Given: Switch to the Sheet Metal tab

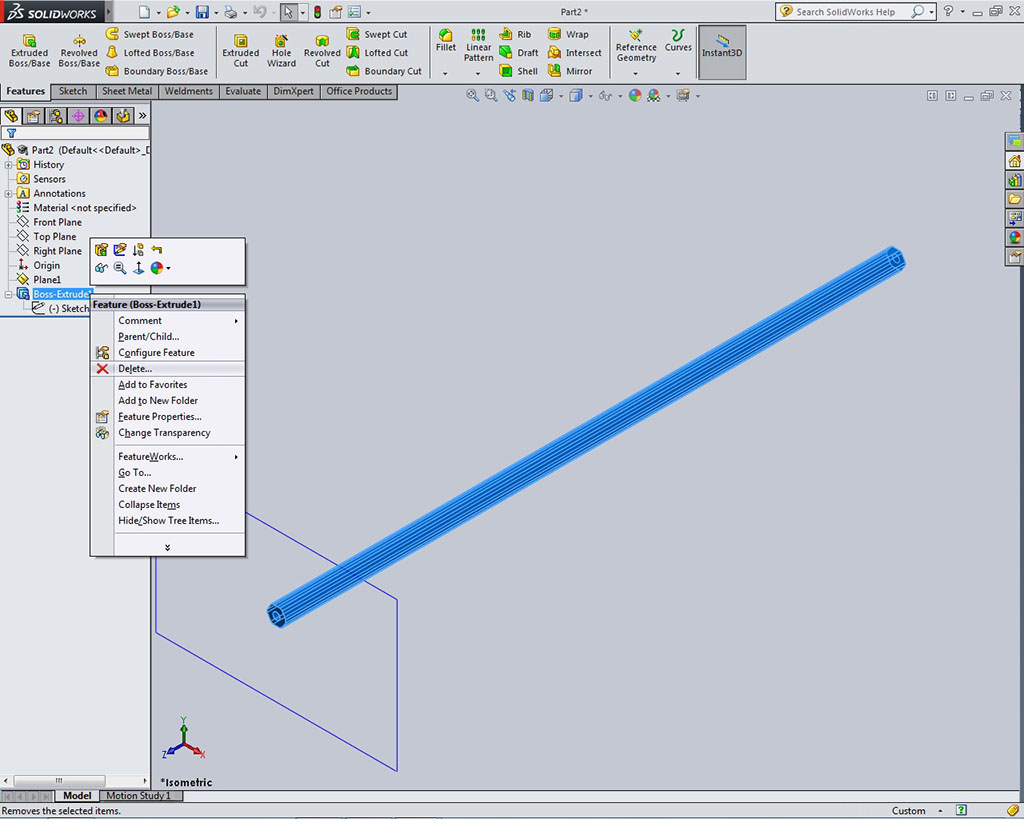Looking at the screenshot, I should tap(127, 91).
